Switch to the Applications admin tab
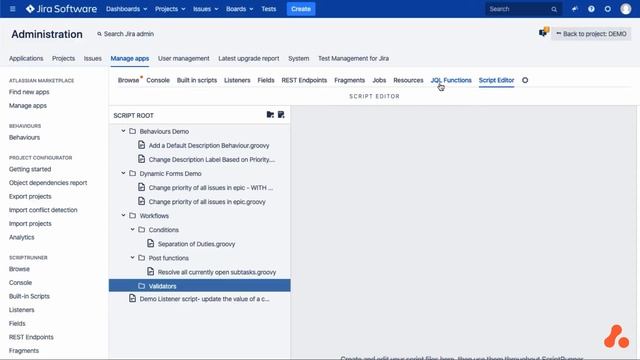 tap(26, 58)
